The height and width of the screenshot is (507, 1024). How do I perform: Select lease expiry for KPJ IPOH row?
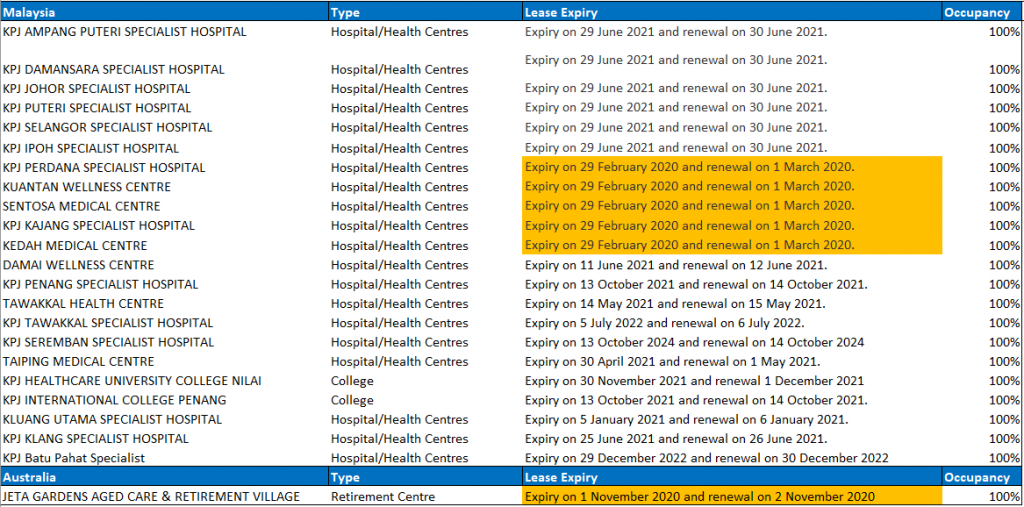click(732, 148)
